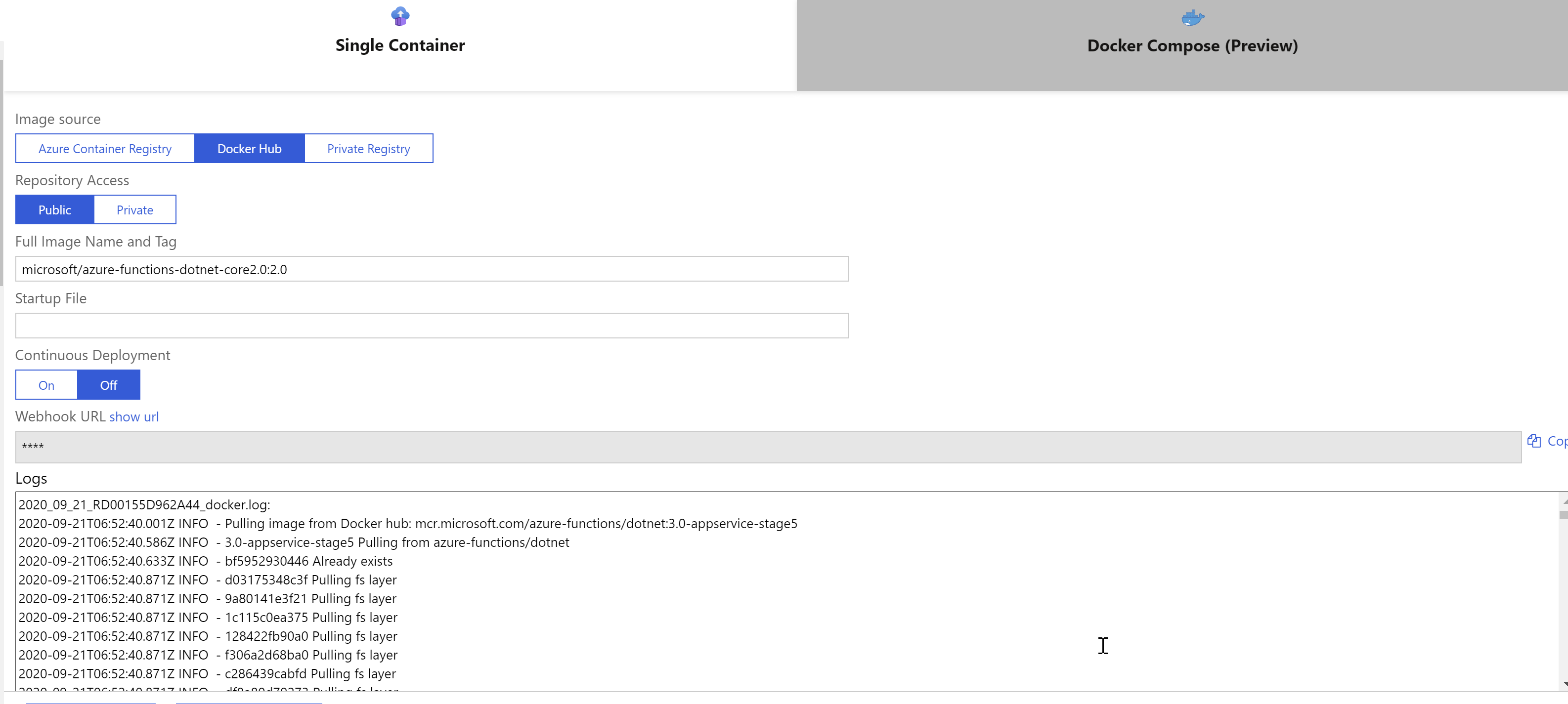Select Azure Container Registry as image source
Image resolution: width=1568 pixels, height=704 pixels.
tap(104, 148)
